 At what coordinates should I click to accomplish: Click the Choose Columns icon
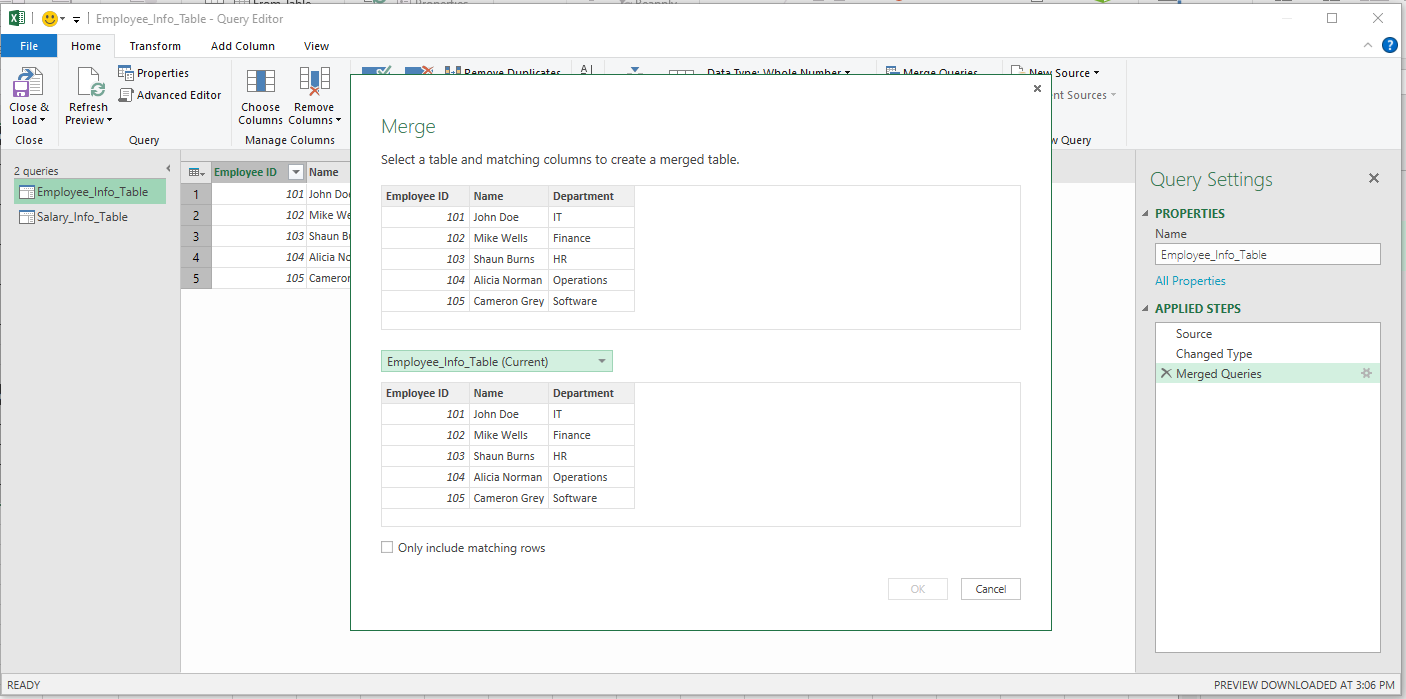pos(260,84)
